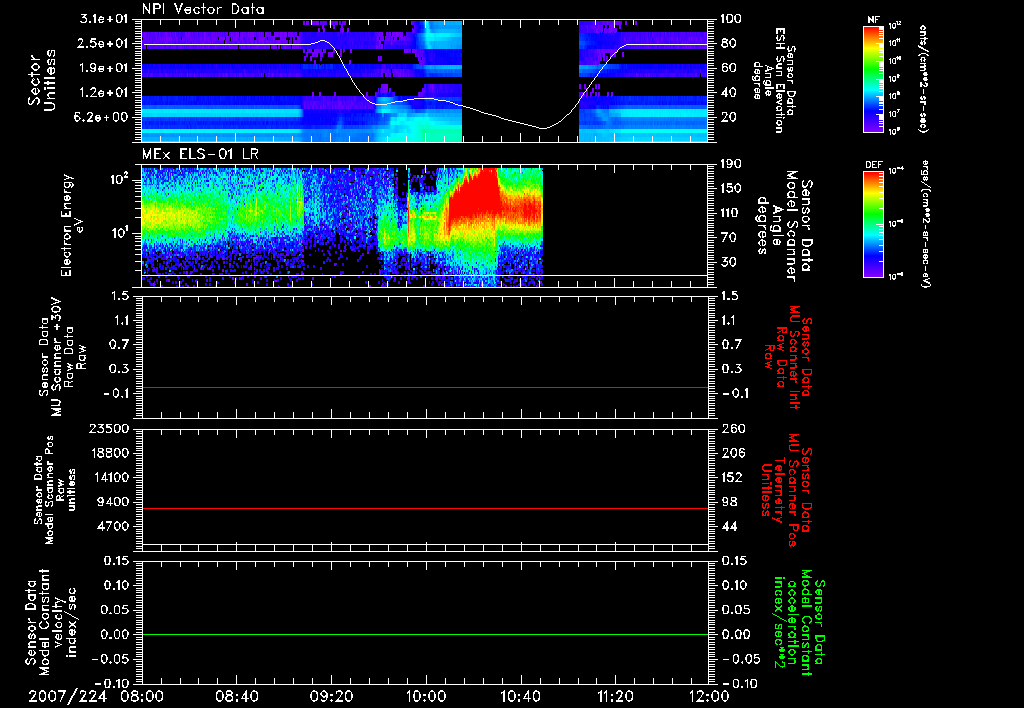Click the 10:00 time axis label
The image size is (1024, 708).
(426, 696)
